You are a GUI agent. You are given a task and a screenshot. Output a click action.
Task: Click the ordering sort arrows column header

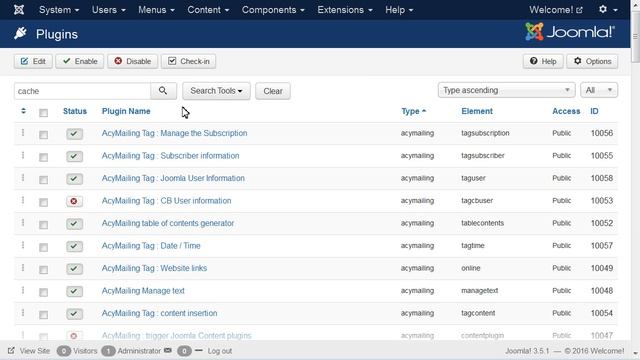point(23,111)
